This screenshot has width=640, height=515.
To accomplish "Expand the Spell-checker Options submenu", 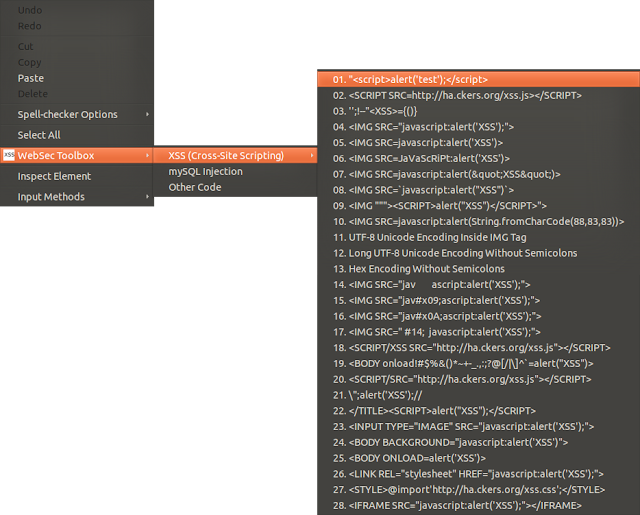I will (x=77, y=114).
